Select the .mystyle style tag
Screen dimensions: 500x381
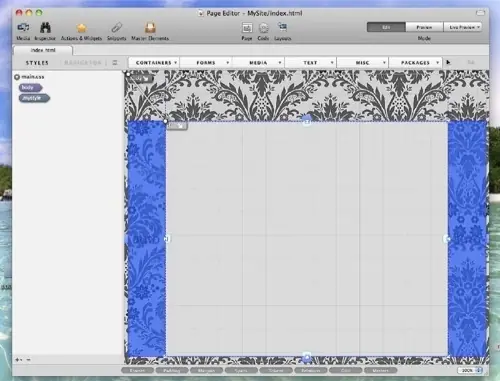(x=34, y=98)
